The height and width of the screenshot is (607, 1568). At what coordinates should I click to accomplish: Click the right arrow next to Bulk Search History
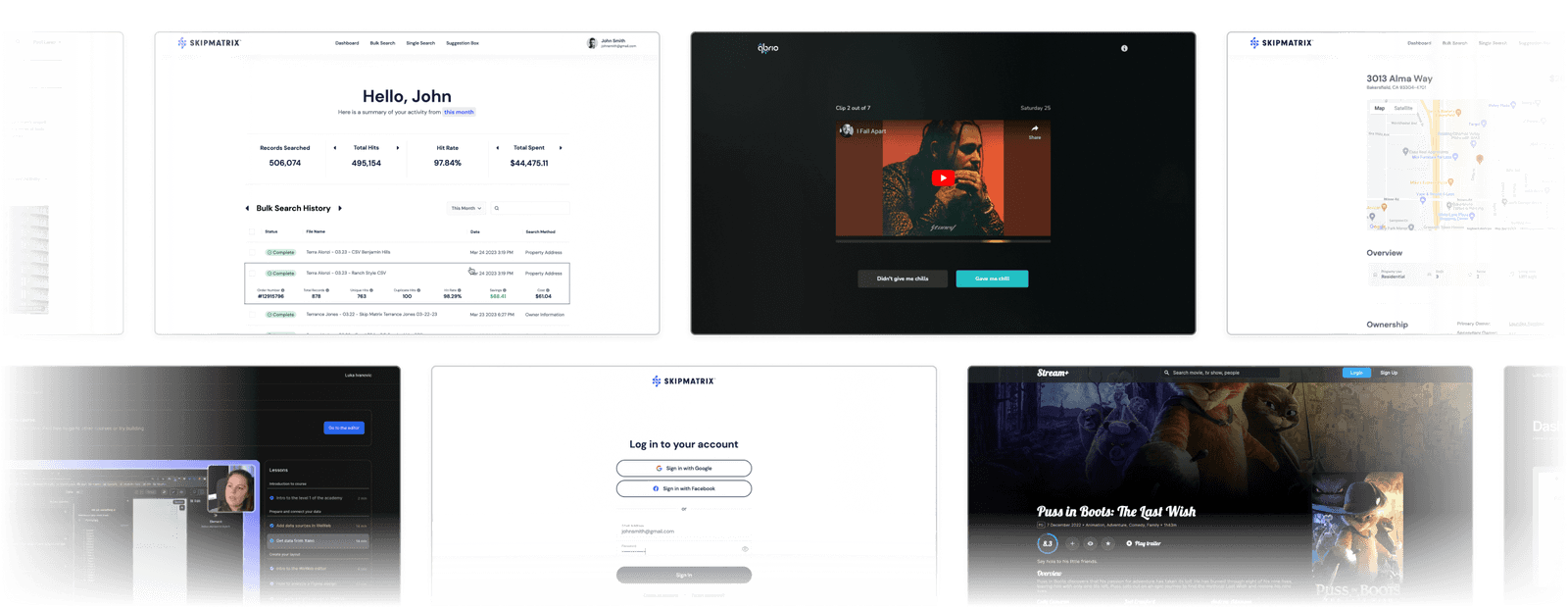(340, 208)
